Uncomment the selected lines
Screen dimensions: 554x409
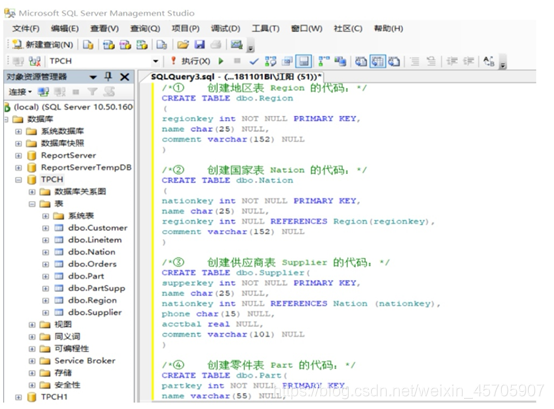tap(431, 61)
